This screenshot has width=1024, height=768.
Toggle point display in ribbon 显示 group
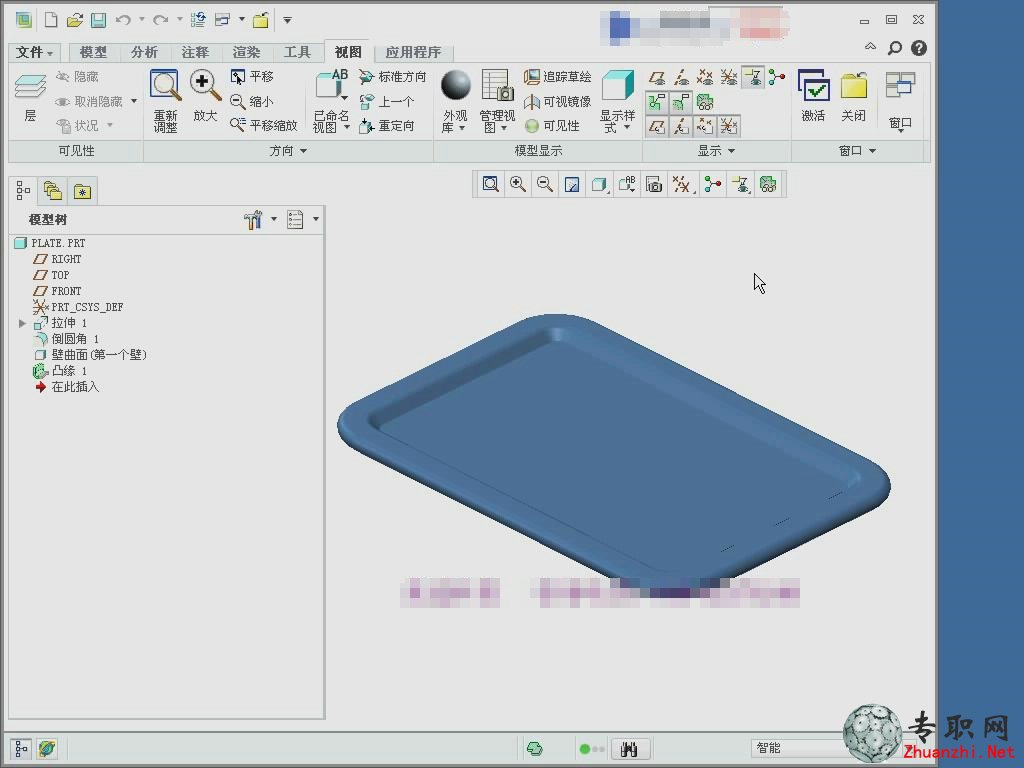(705, 78)
